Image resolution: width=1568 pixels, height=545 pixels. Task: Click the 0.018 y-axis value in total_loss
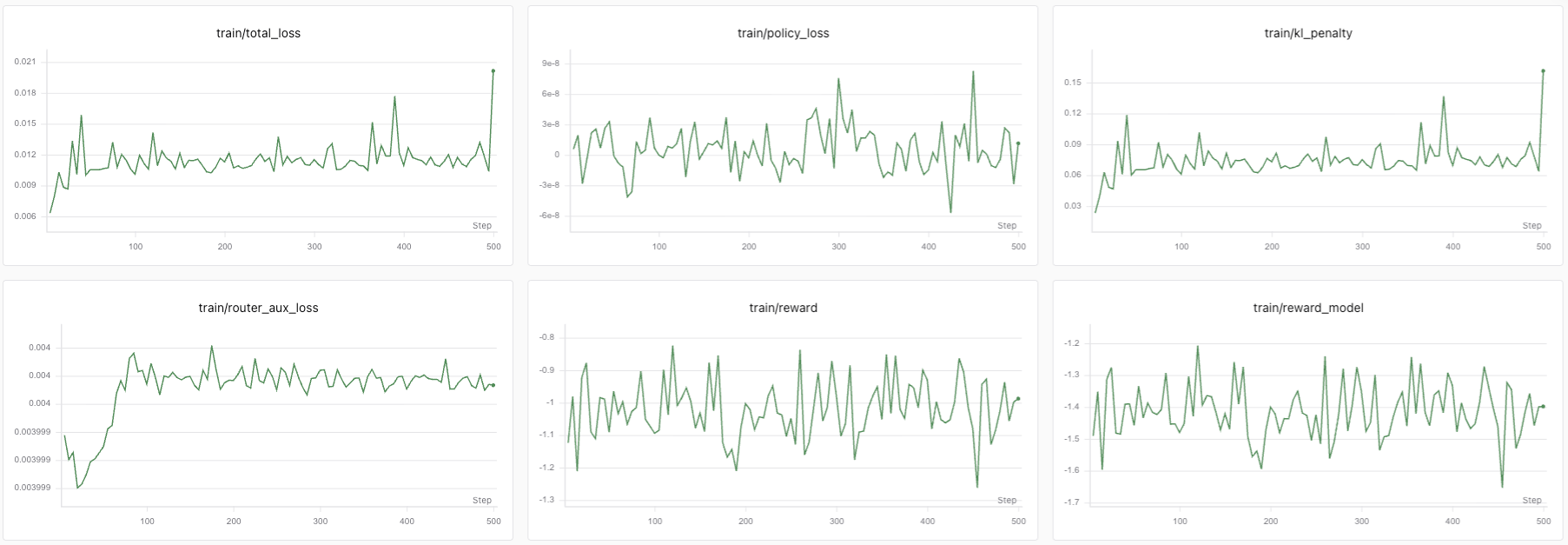point(25,93)
